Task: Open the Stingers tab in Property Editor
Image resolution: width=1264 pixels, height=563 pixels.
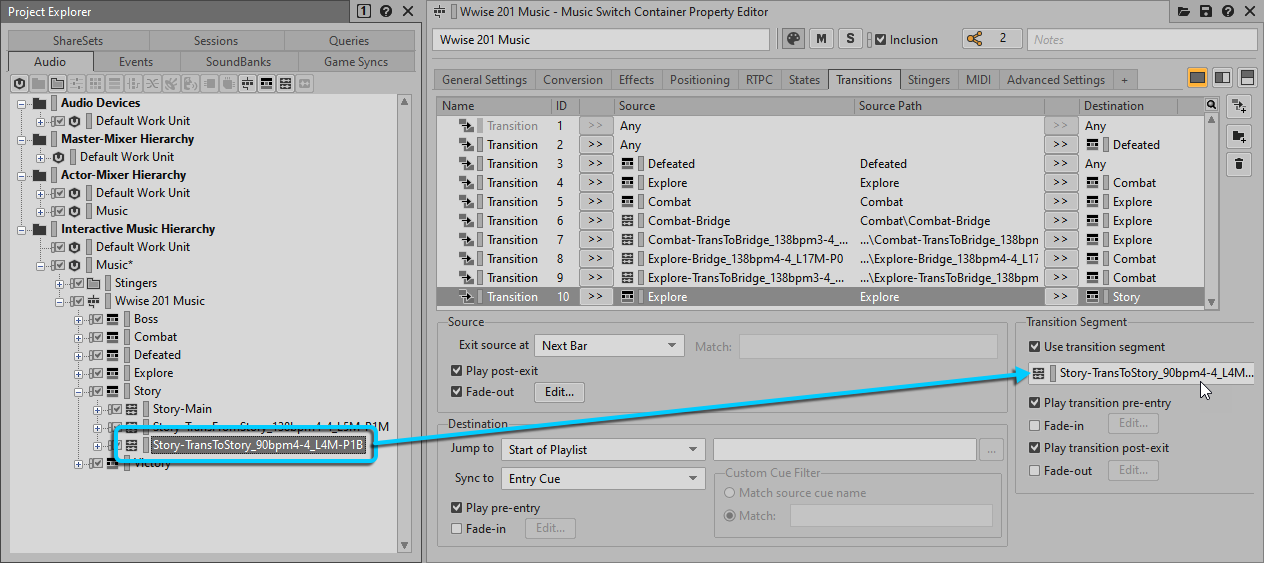Action: point(927,80)
